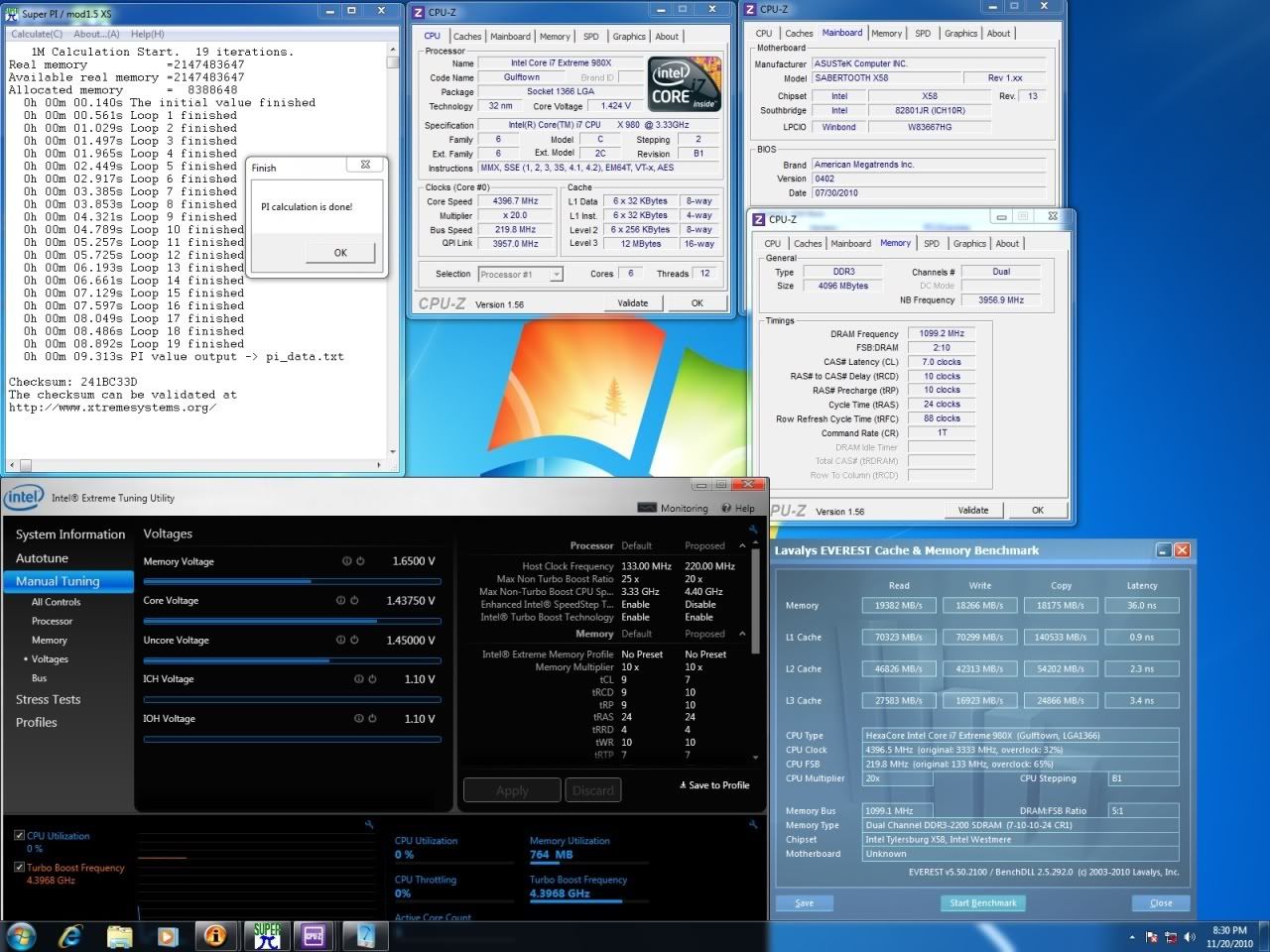Reset Core Voltage using its power icon

pyautogui.click(x=354, y=600)
